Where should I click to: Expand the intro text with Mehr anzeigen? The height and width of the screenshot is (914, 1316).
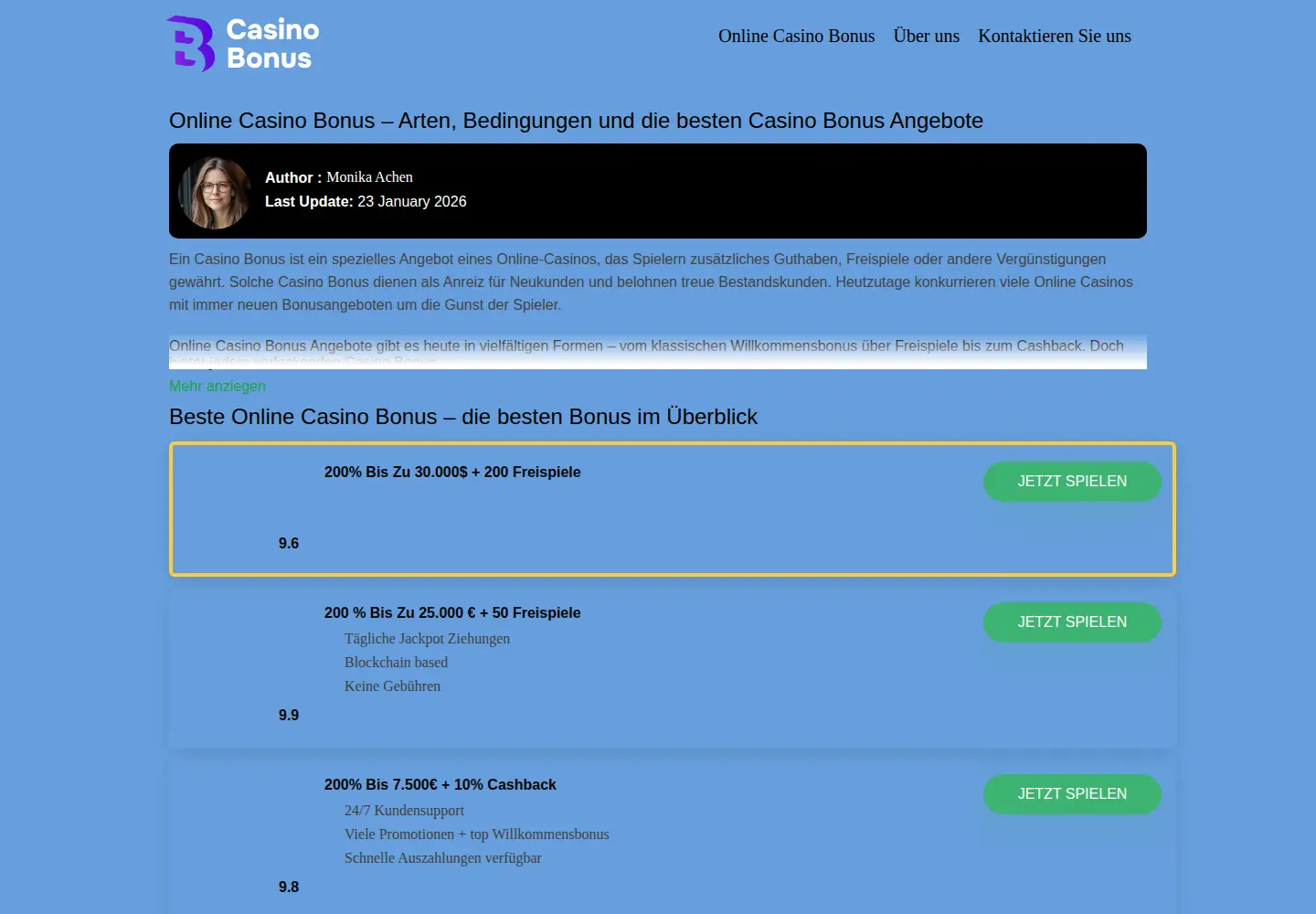point(218,386)
